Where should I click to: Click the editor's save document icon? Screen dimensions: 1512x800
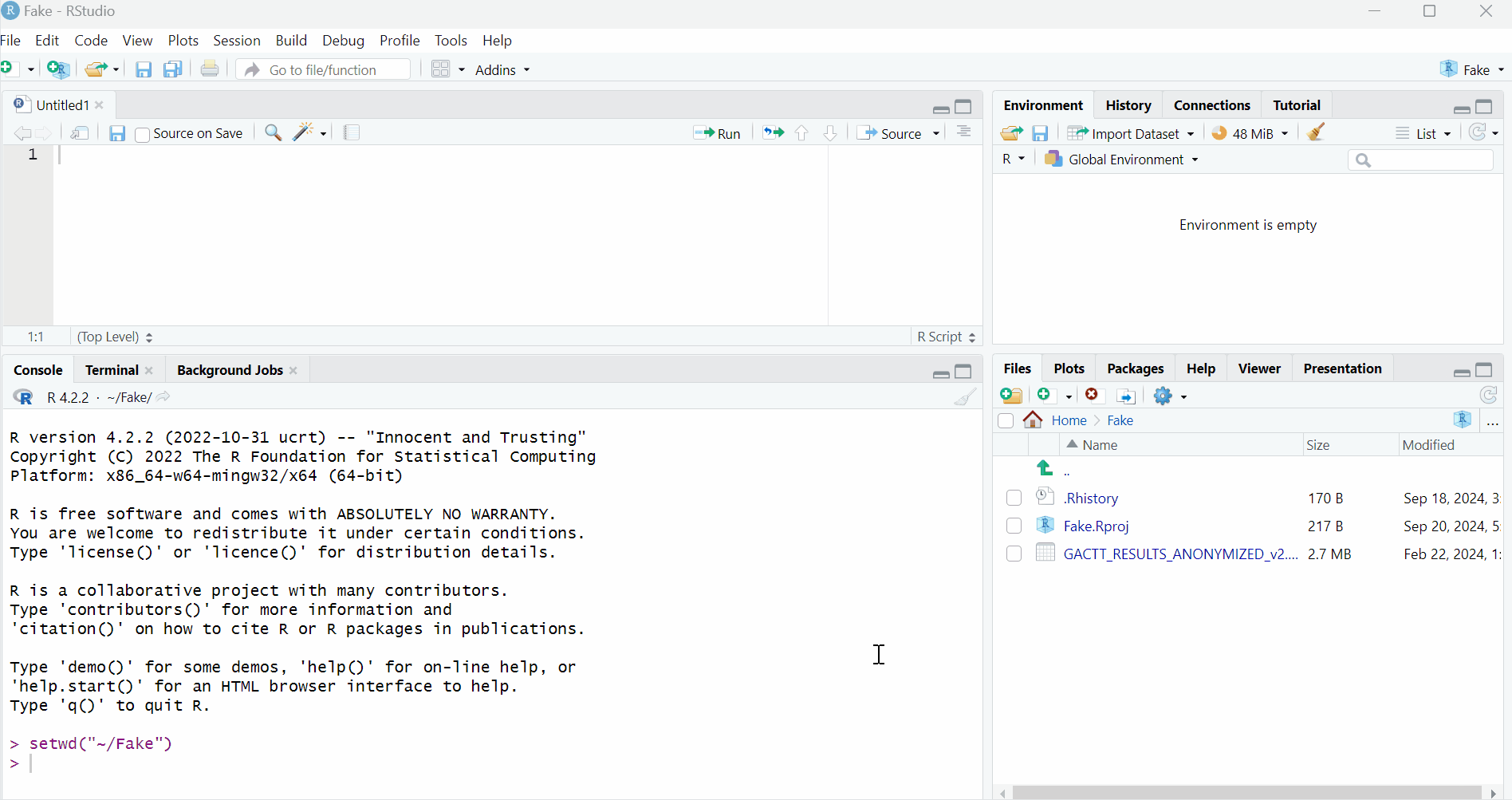(x=117, y=133)
